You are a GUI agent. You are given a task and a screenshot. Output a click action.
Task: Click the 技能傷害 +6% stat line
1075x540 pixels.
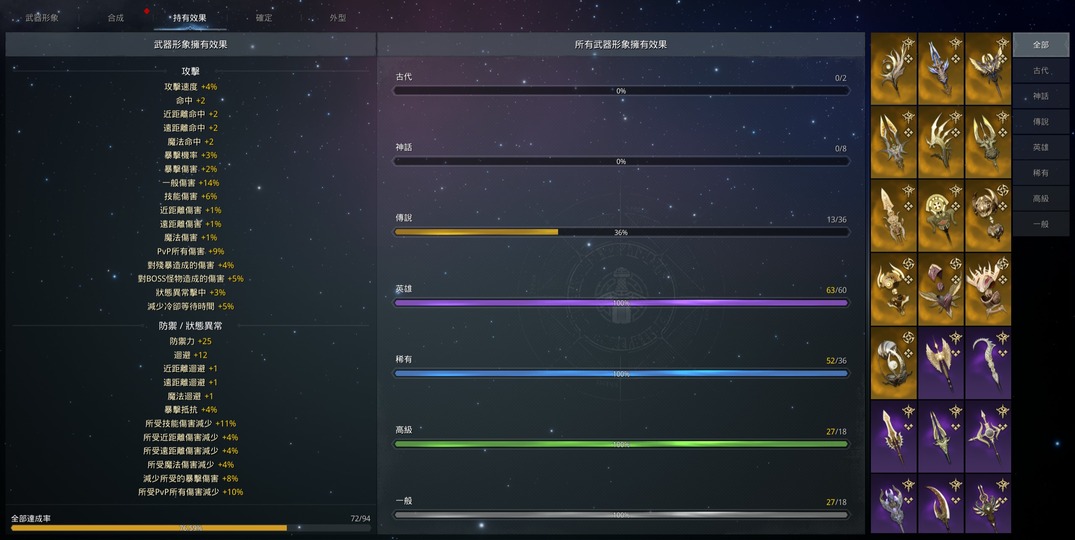191,197
